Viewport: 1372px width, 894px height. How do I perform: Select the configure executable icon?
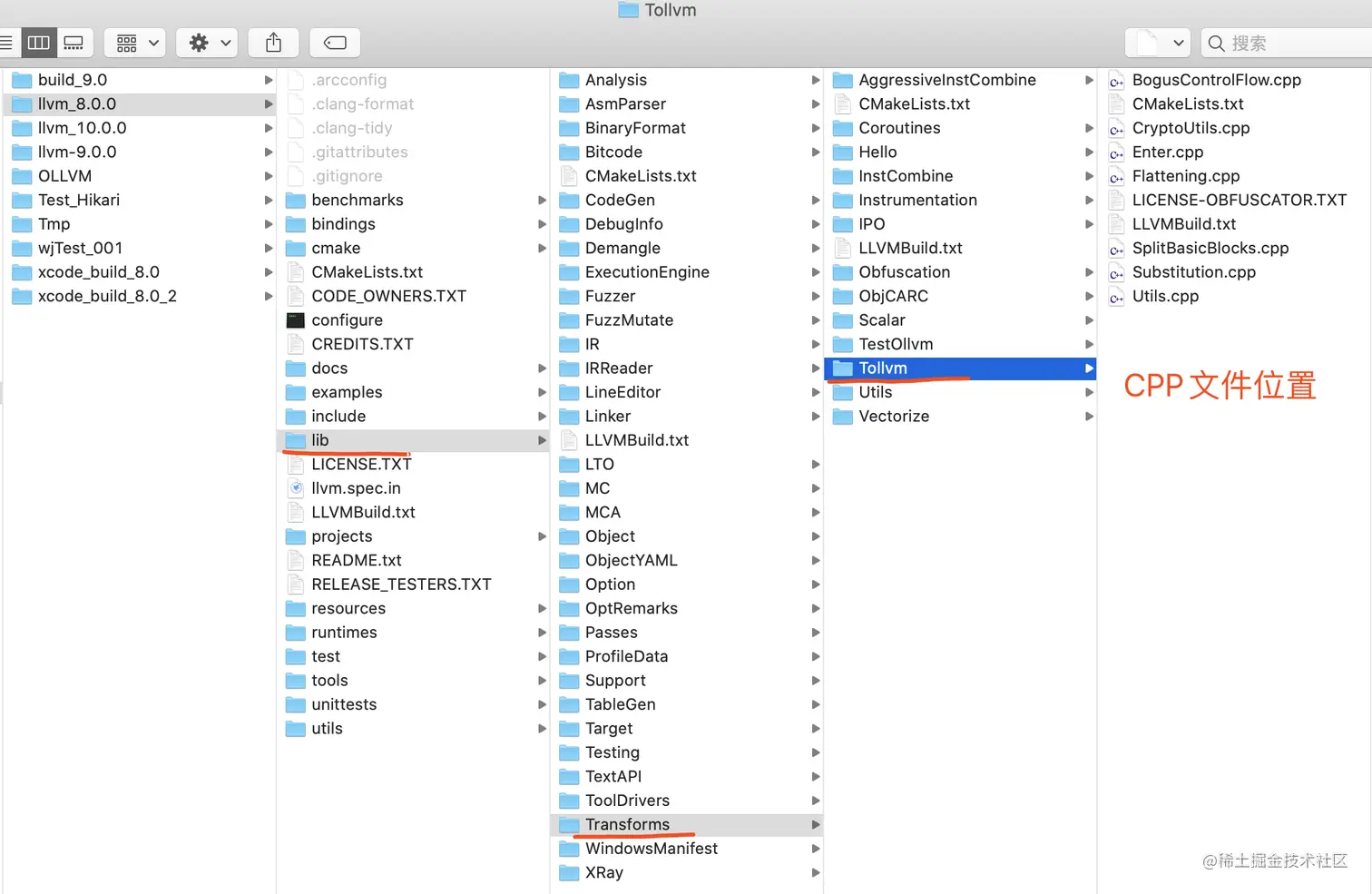click(x=296, y=320)
